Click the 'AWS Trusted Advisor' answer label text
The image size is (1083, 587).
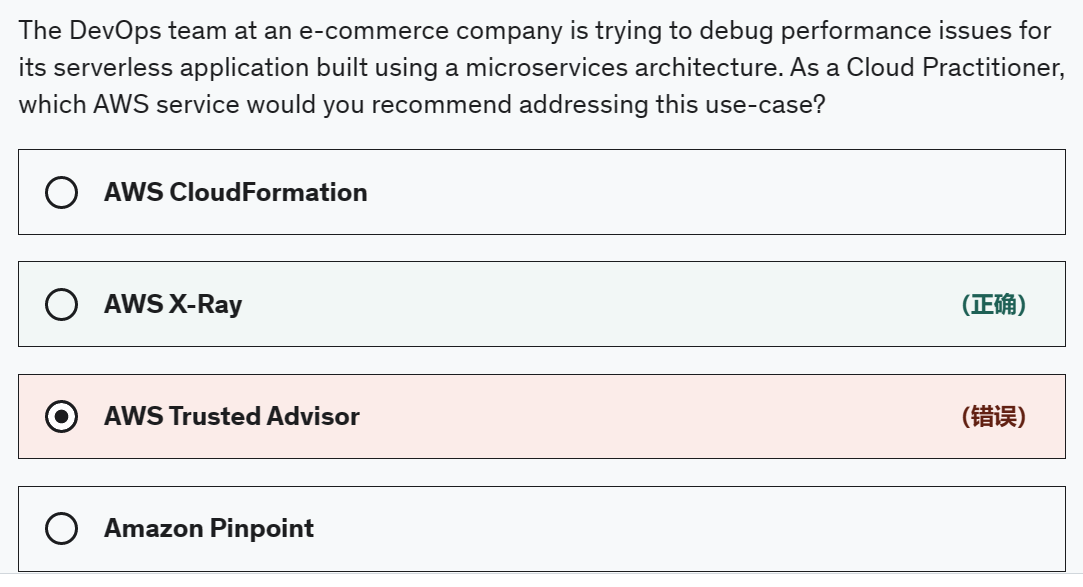point(231,416)
